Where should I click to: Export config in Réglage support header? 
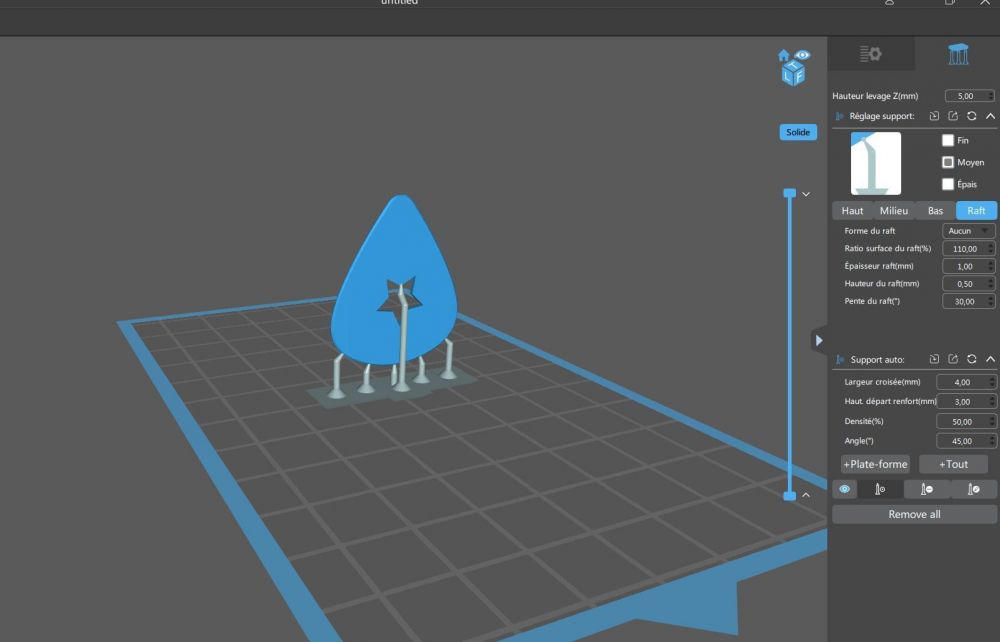[x=953, y=116]
